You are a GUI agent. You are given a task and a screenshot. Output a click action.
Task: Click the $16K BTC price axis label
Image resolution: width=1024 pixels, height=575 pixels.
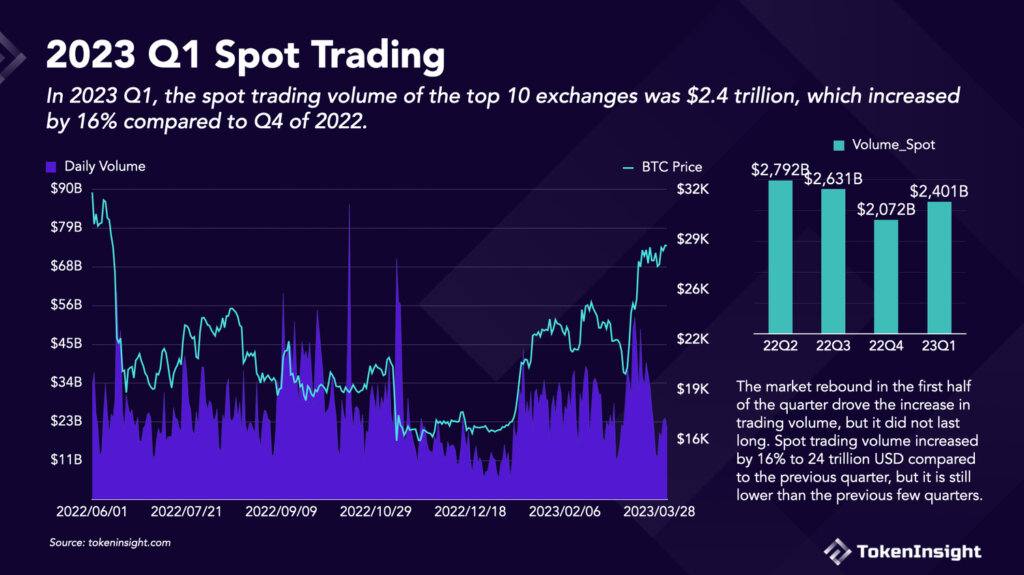(x=693, y=439)
